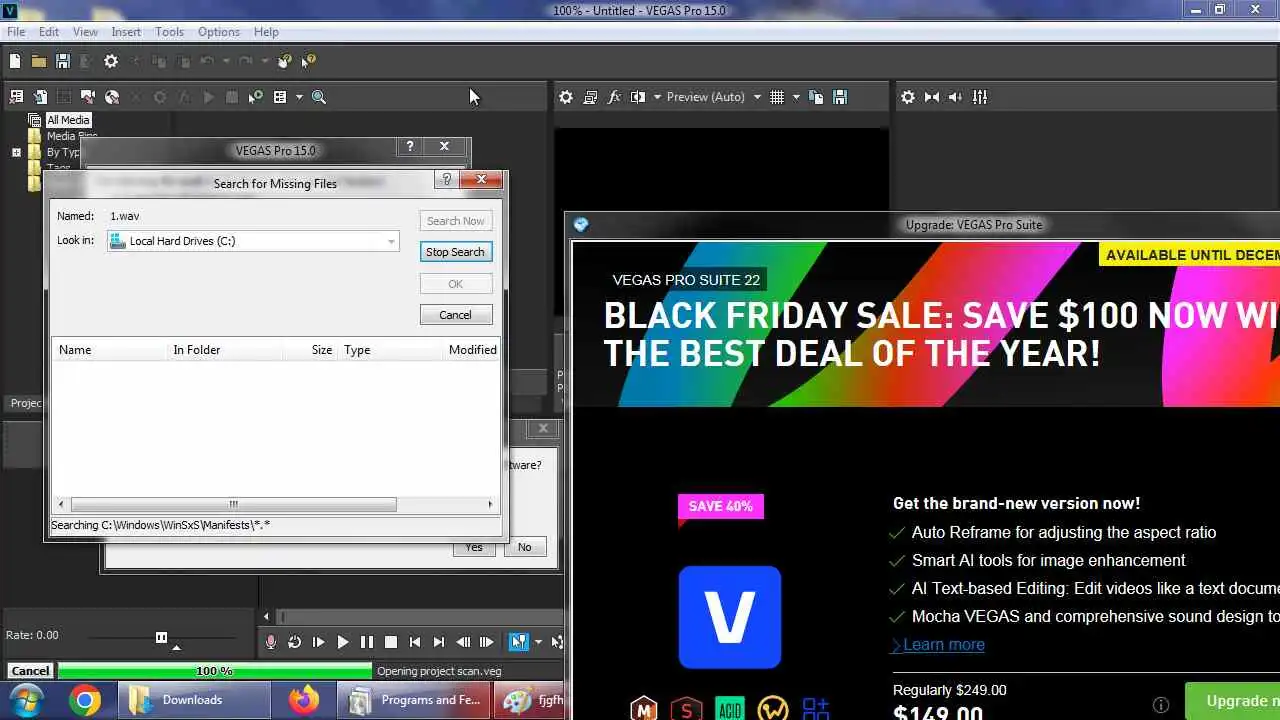Open the View menu

pos(85,32)
